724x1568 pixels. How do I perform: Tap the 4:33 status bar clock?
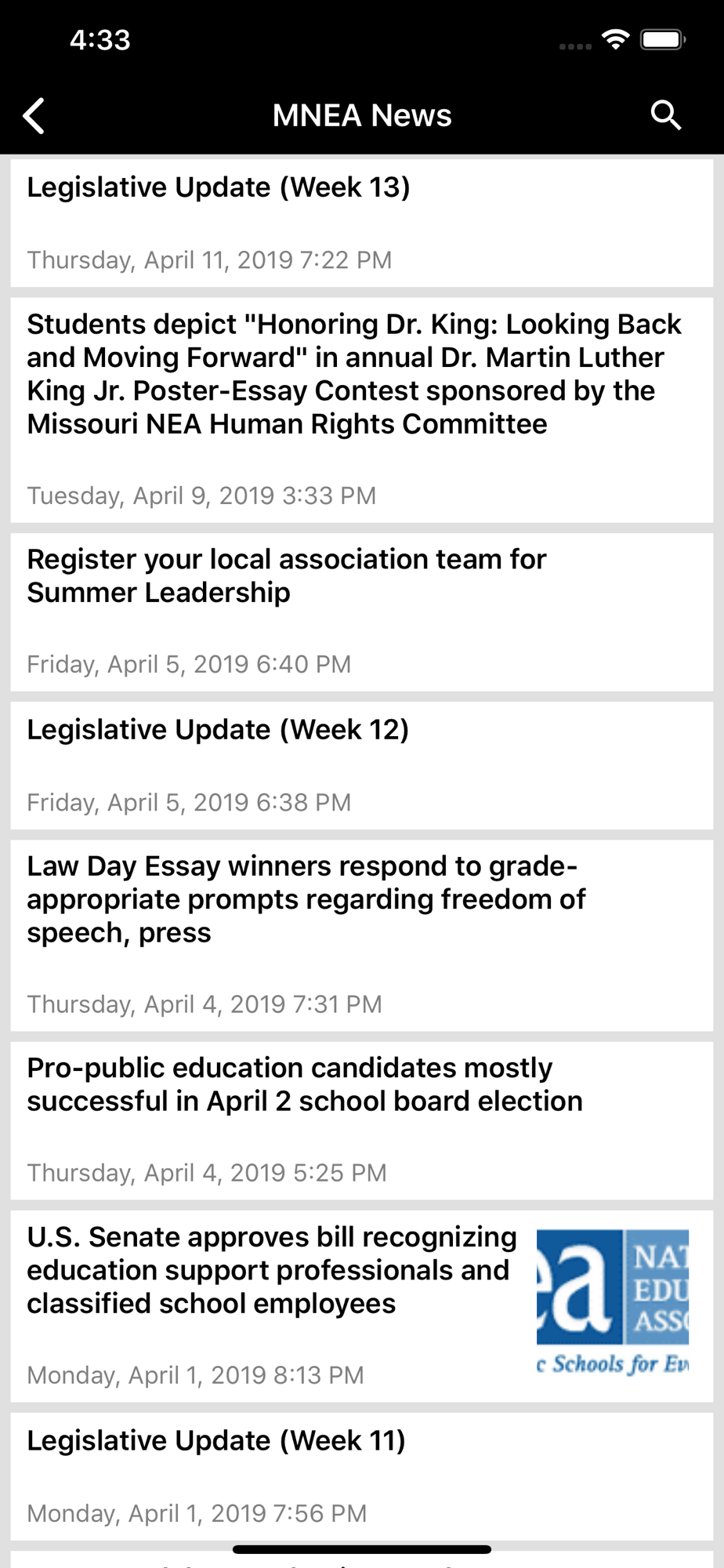(x=100, y=40)
